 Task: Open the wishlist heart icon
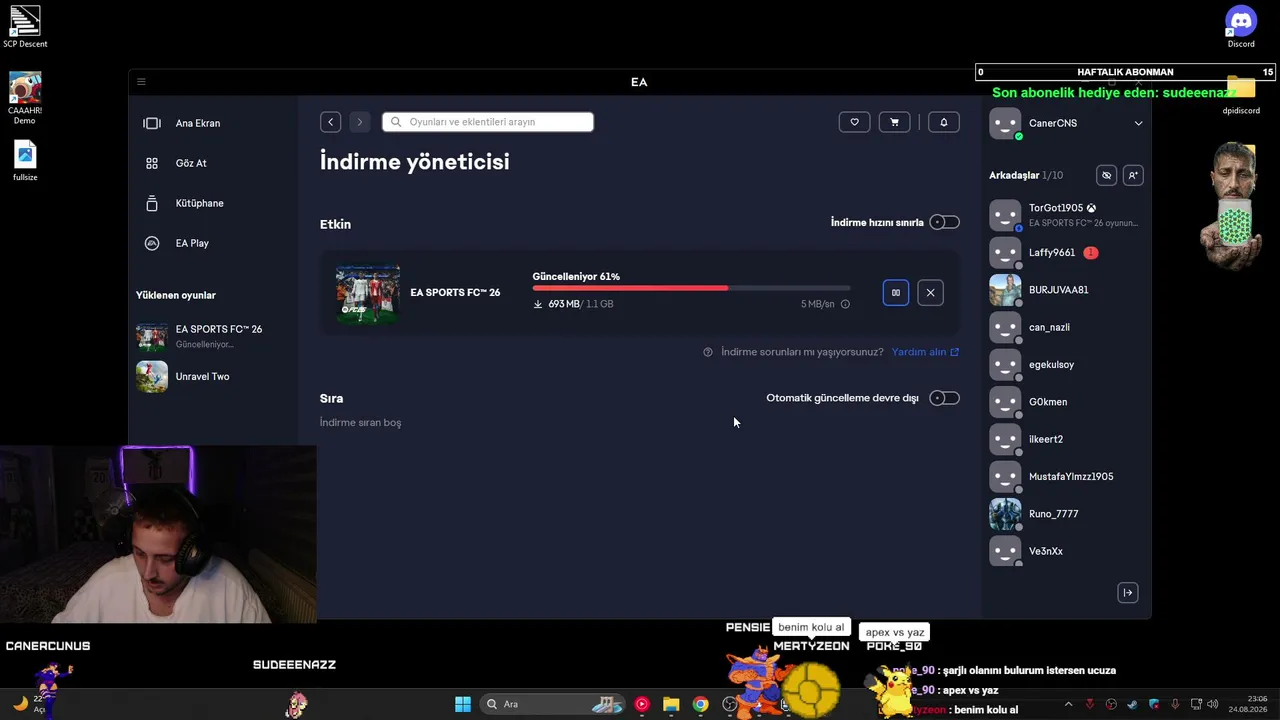coord(854,122)
